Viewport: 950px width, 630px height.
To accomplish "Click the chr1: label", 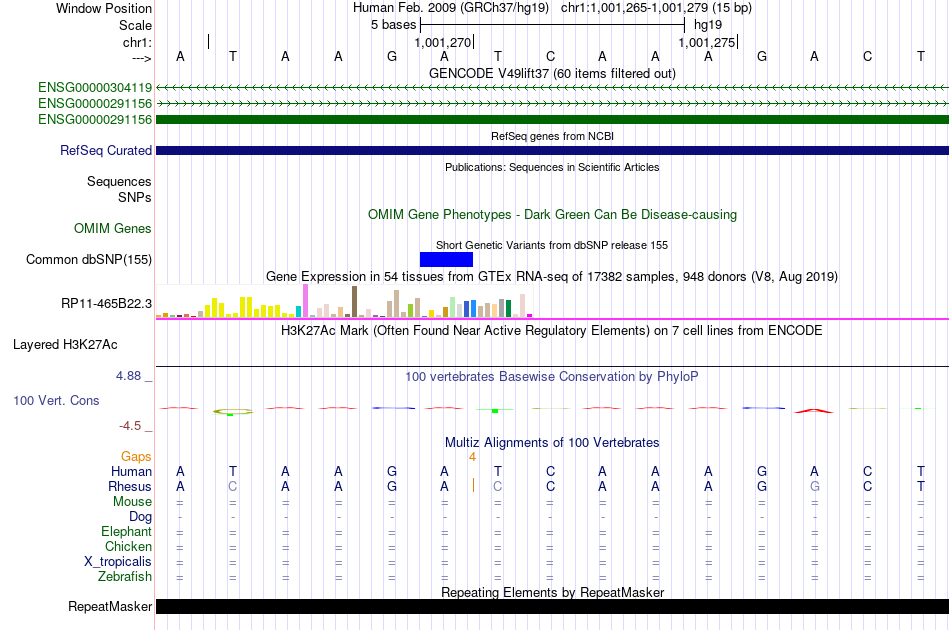I will 137,42.
